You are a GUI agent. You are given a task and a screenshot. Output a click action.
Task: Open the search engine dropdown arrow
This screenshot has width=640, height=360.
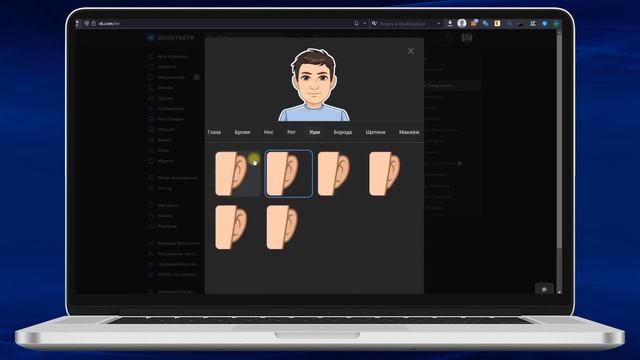tap(439, 24)
